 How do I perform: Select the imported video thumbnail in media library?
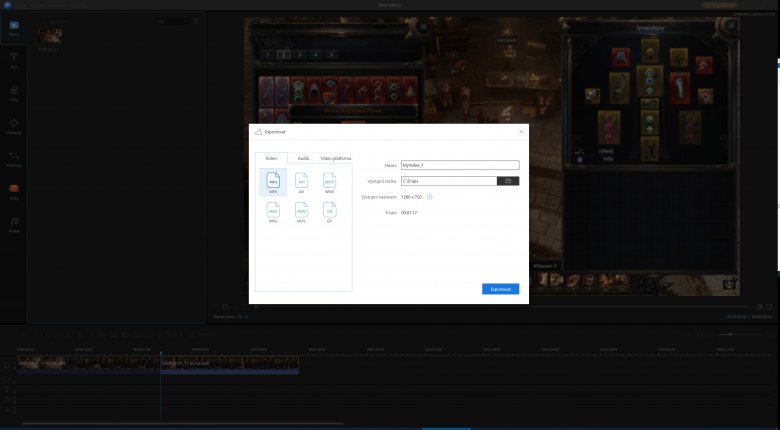[x=50, y=36]
